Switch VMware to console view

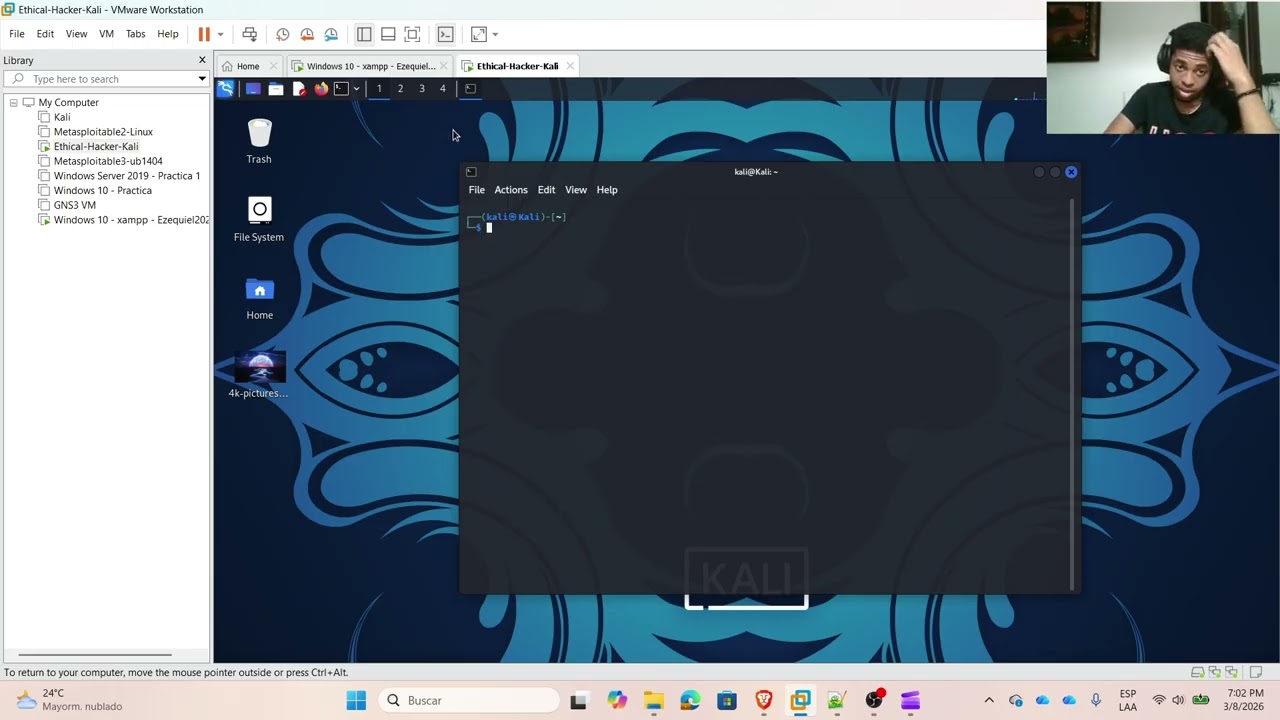[446, 34]
